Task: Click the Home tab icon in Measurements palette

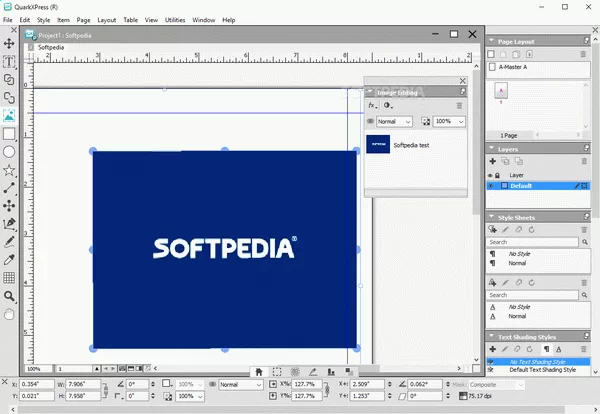Action: coord(259,372)
